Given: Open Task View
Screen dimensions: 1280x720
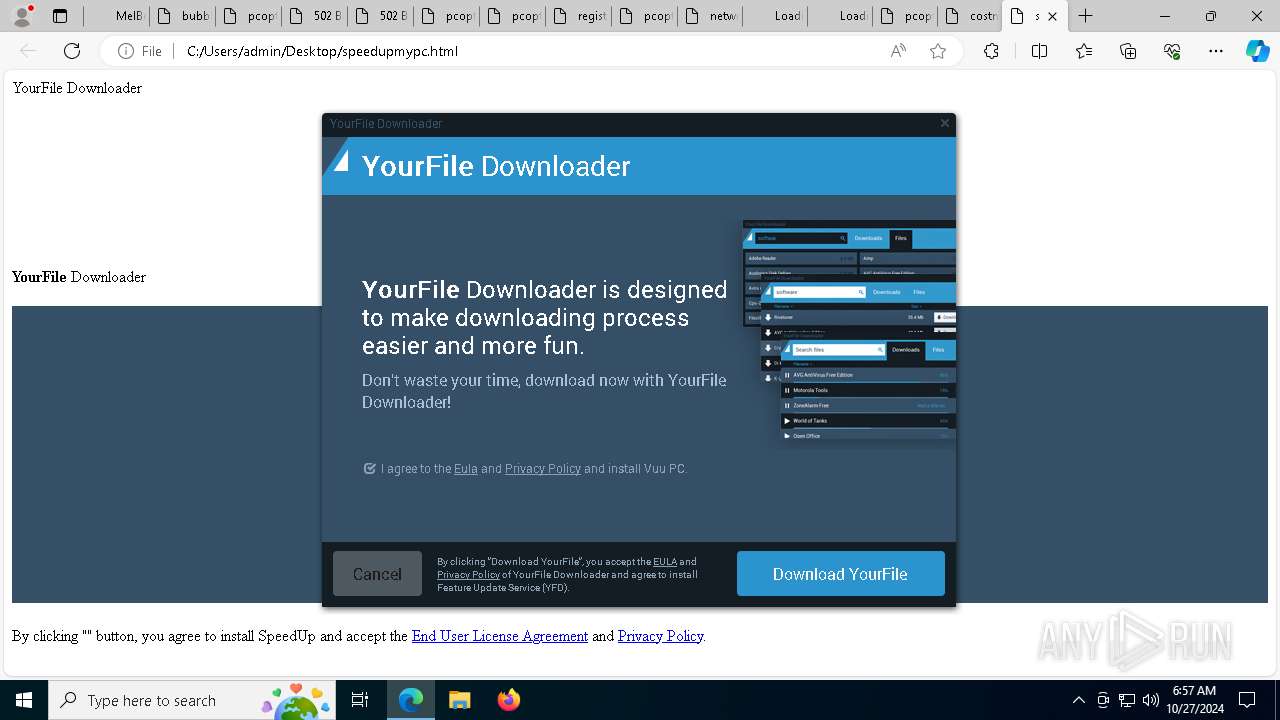Looking at the screenshot, I should click(x=360, y=700).
